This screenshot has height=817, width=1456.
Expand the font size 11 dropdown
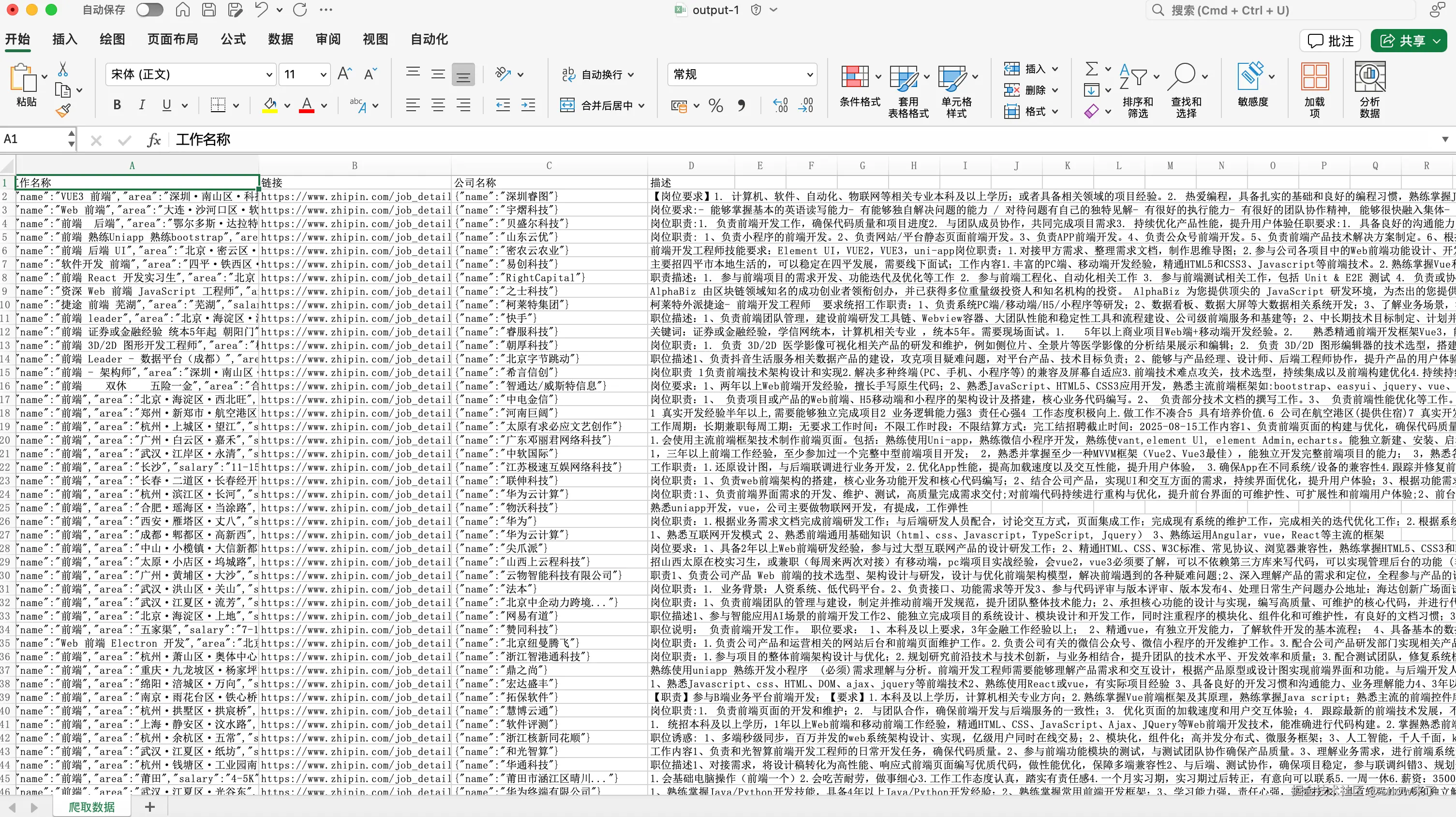point(323,74)
